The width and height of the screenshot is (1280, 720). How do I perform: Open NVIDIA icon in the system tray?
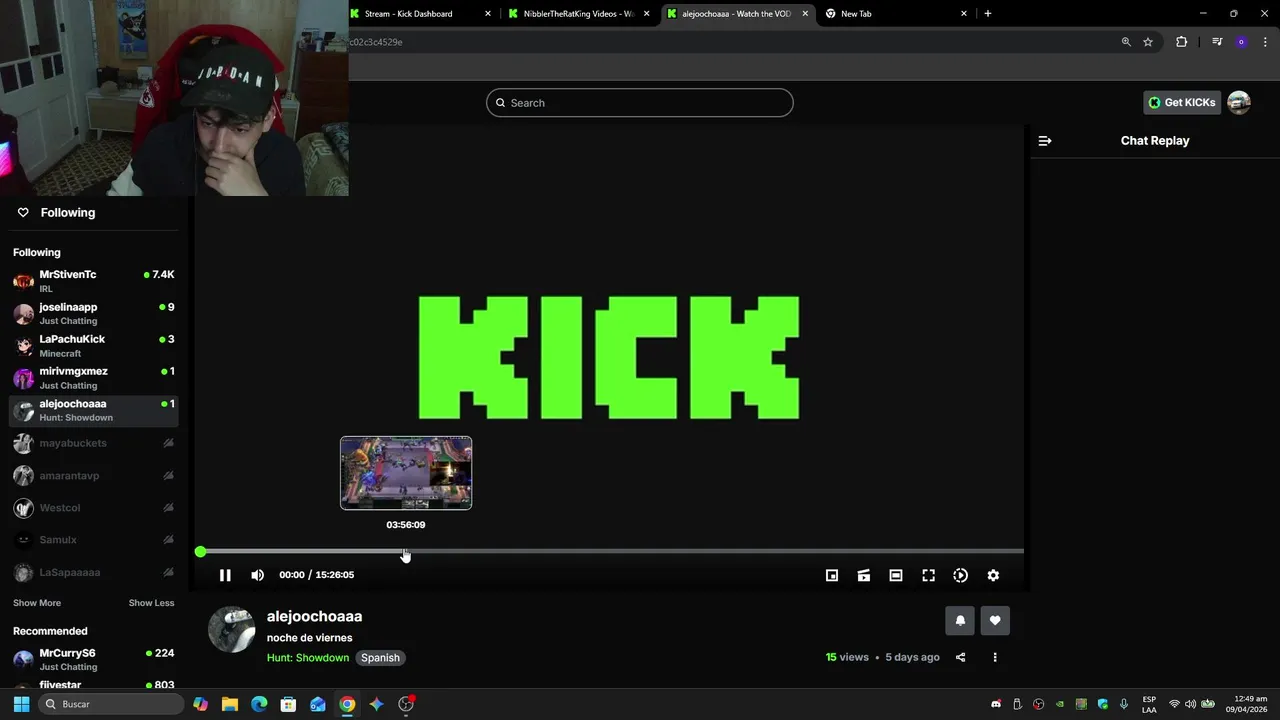(1060, 704)
